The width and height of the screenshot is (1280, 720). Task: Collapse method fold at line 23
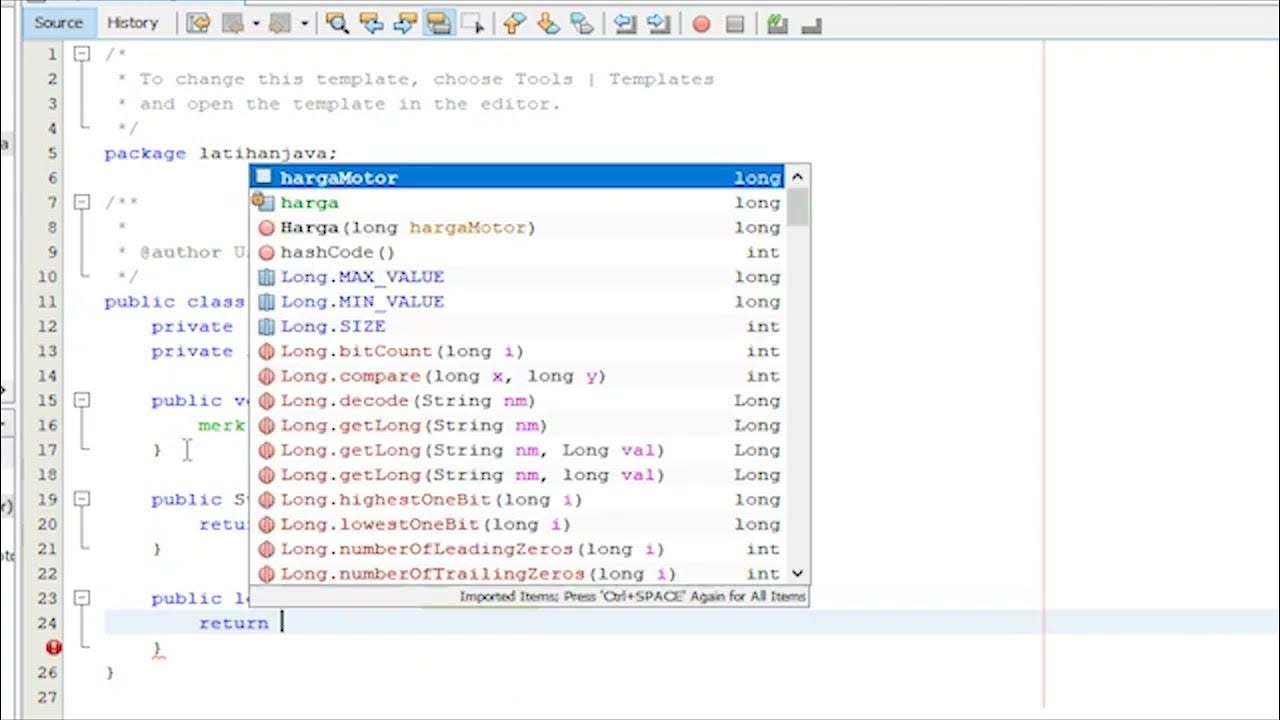[82, 598]
